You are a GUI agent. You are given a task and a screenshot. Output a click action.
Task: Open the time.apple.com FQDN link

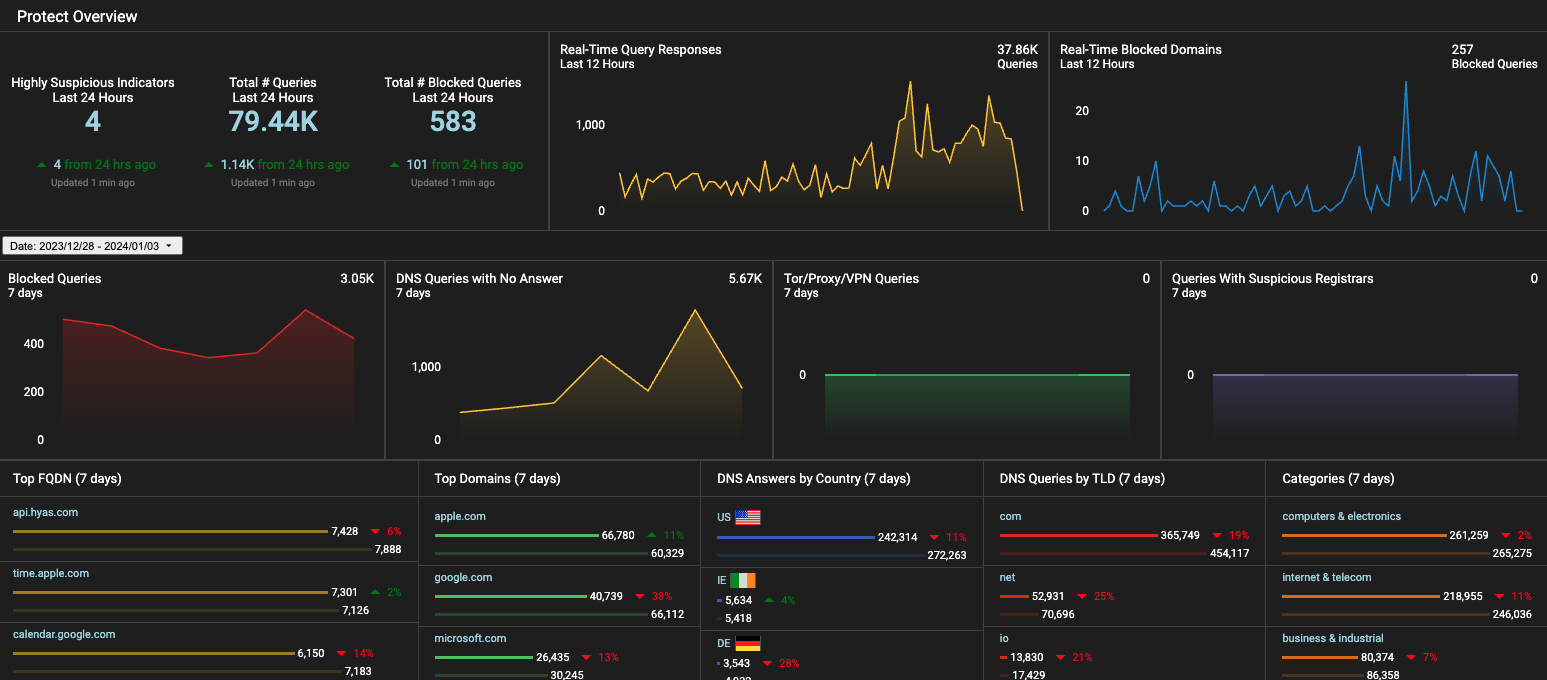click(x=51, y=573)
